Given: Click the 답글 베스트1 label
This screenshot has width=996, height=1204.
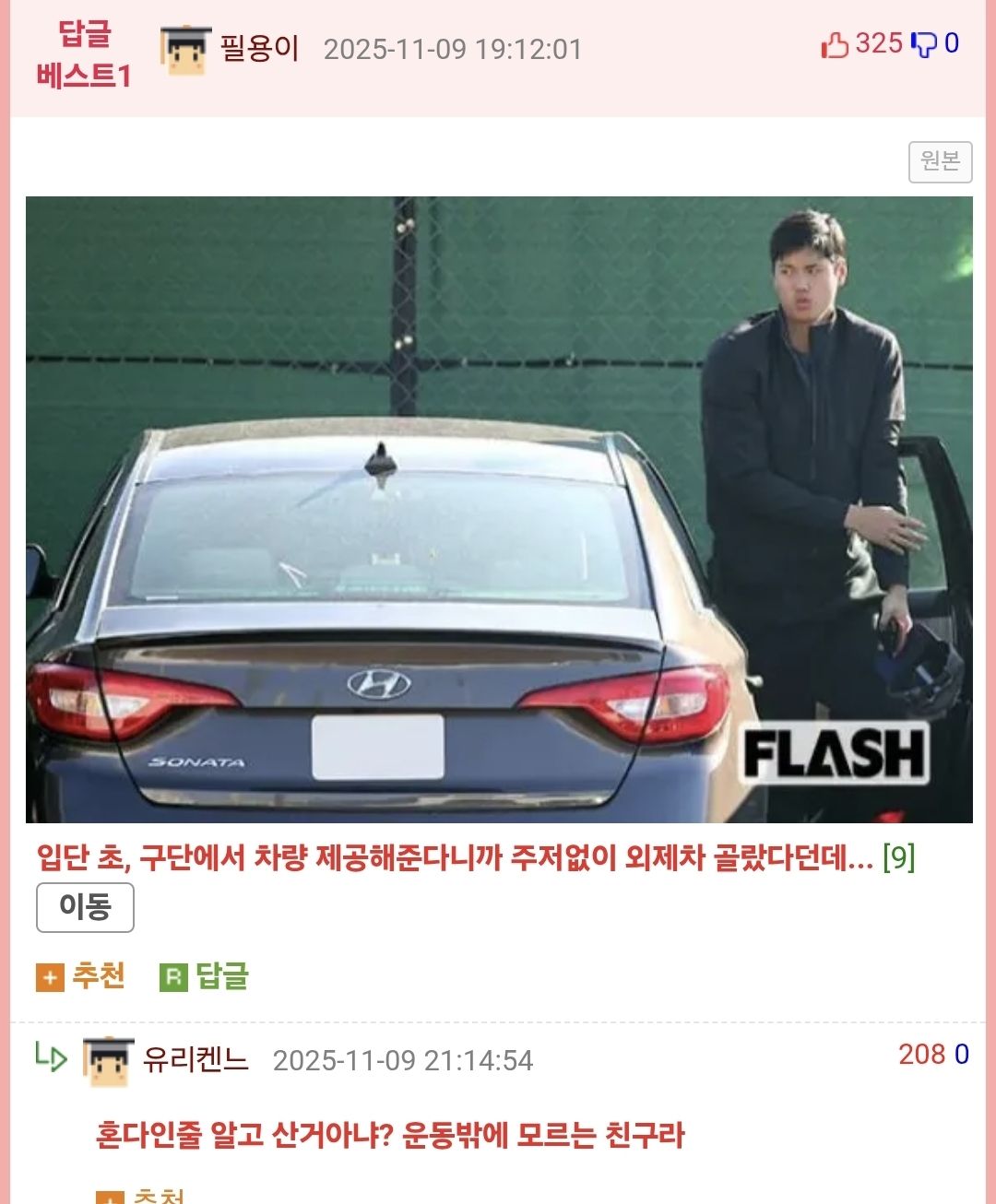Looking at the screenshot, I should click(x=84, y=54).
